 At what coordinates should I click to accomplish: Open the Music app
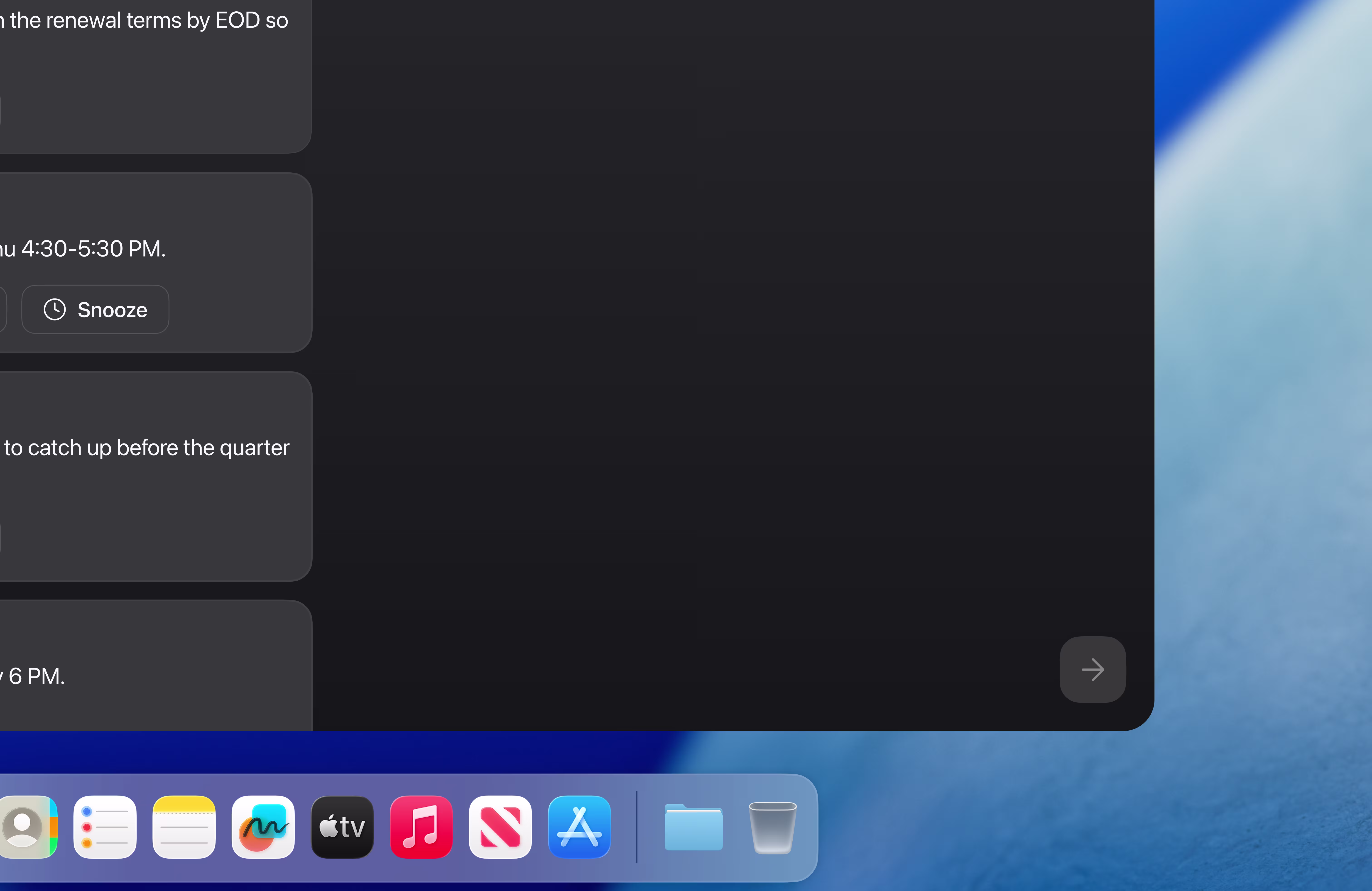(421, 827)
